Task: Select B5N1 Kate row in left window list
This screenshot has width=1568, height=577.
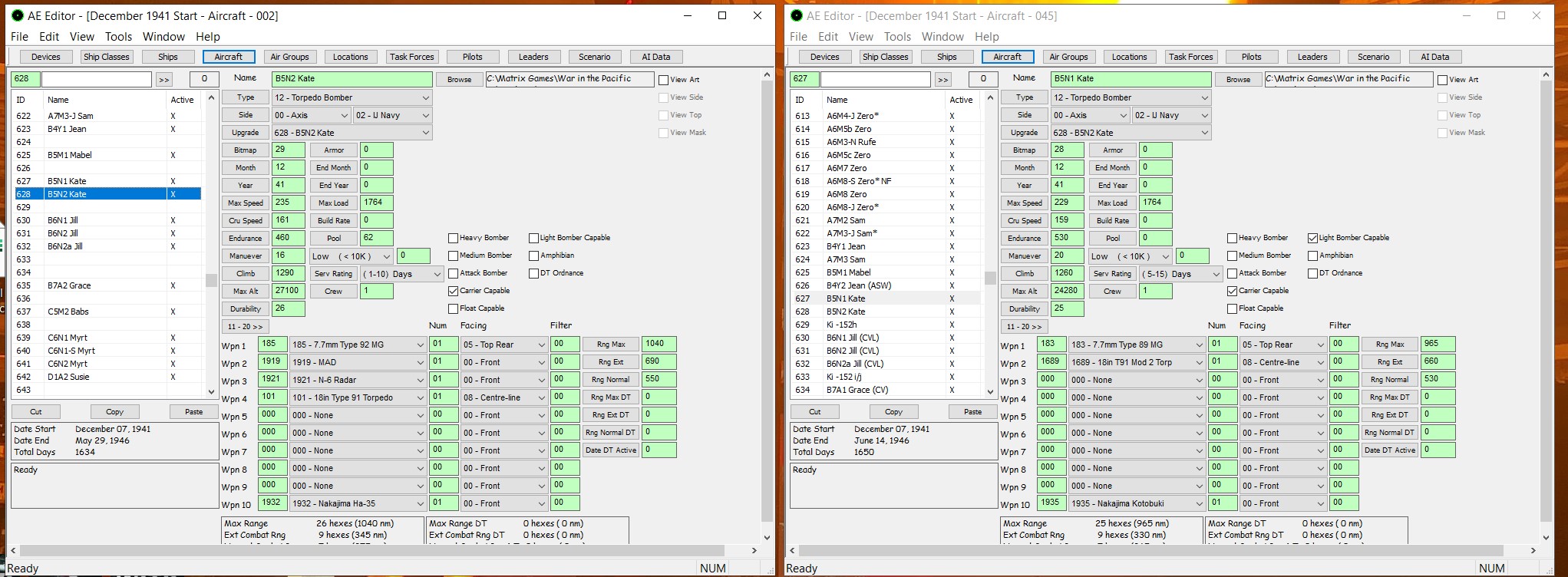Action: 107,181
